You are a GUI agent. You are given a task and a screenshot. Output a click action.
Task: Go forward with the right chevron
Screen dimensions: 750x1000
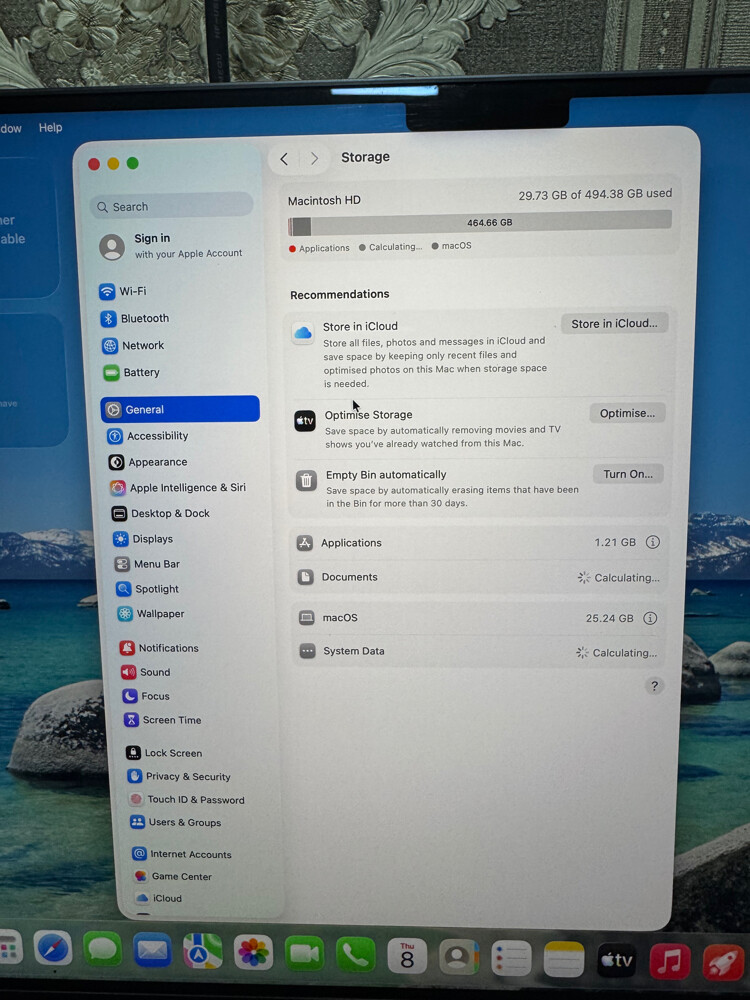click(x=314, y=158)
